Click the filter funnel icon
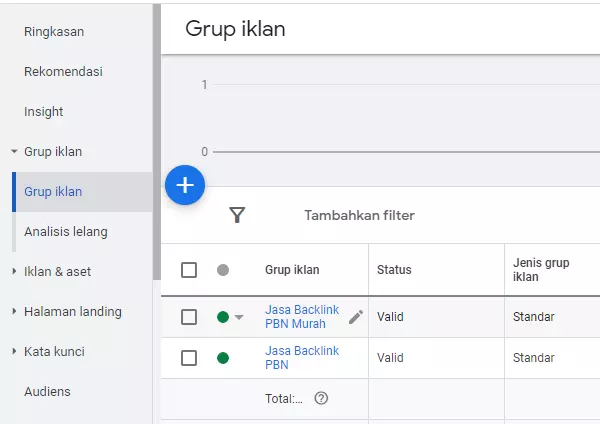The height and width of the screenshot is (424, 600). click(237, 215)
